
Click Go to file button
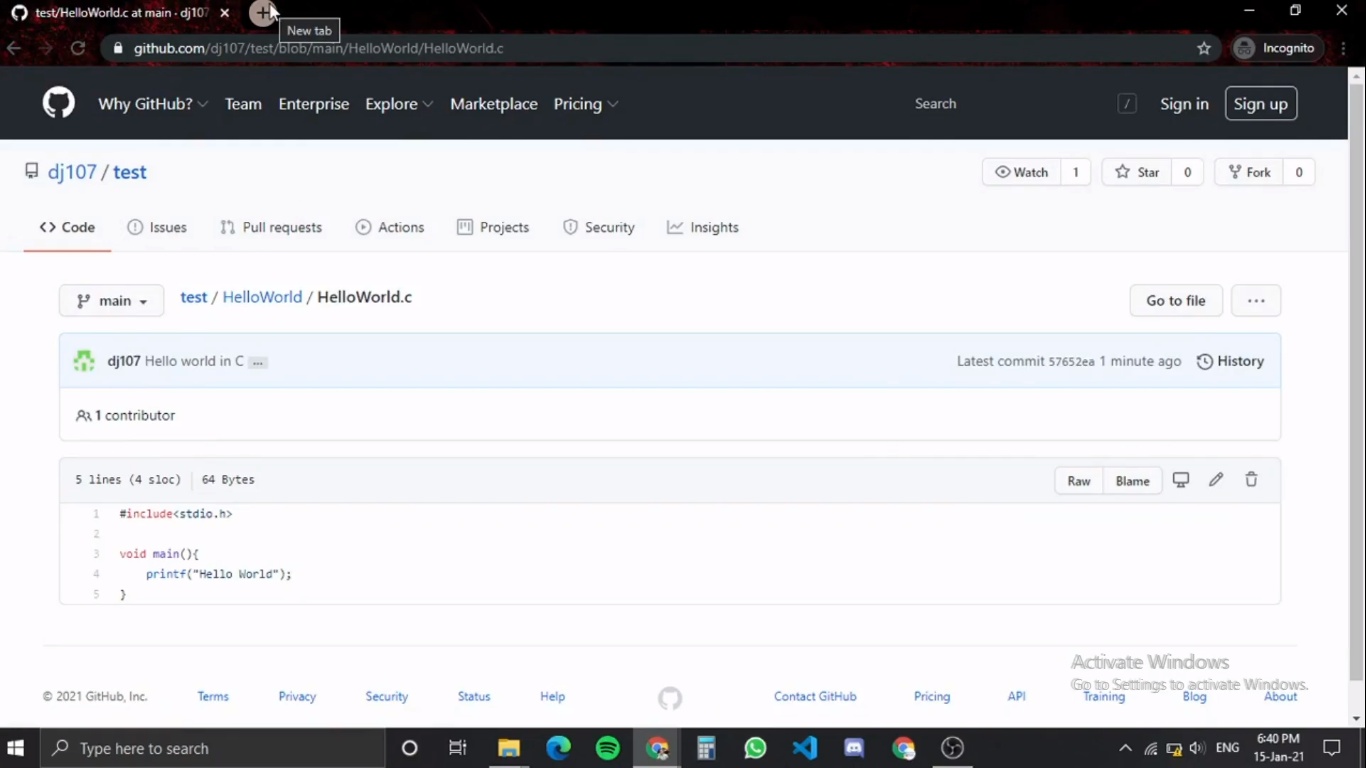1176,301
